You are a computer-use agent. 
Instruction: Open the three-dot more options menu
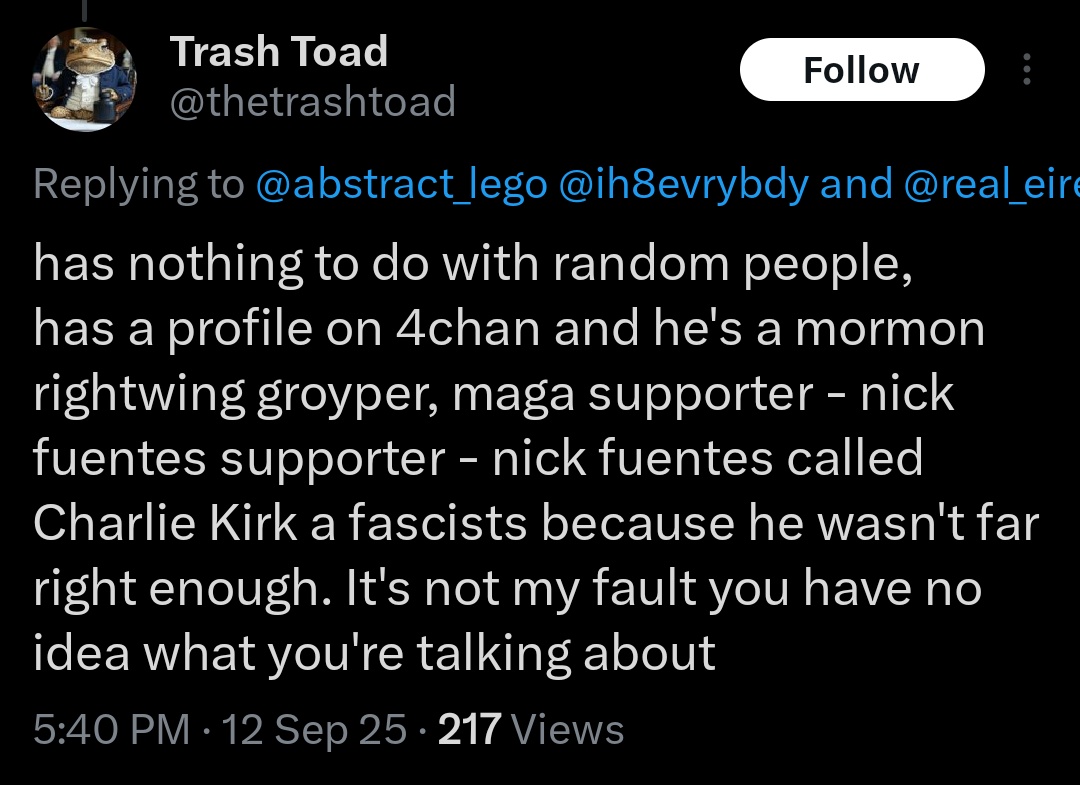[1026, 69]
